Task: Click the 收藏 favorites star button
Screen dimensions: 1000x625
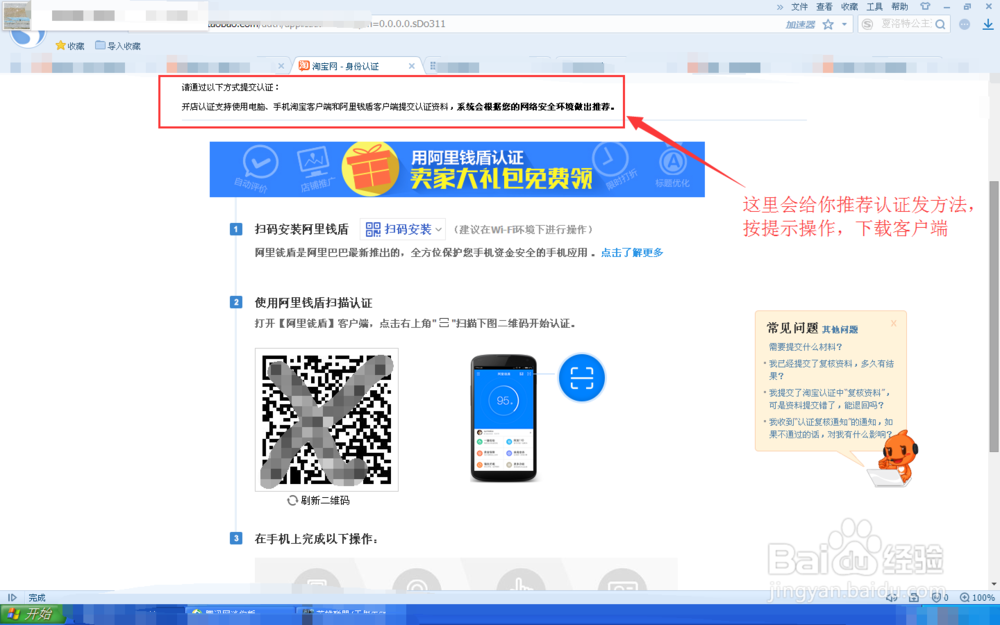Action: (x=70, y=46)
